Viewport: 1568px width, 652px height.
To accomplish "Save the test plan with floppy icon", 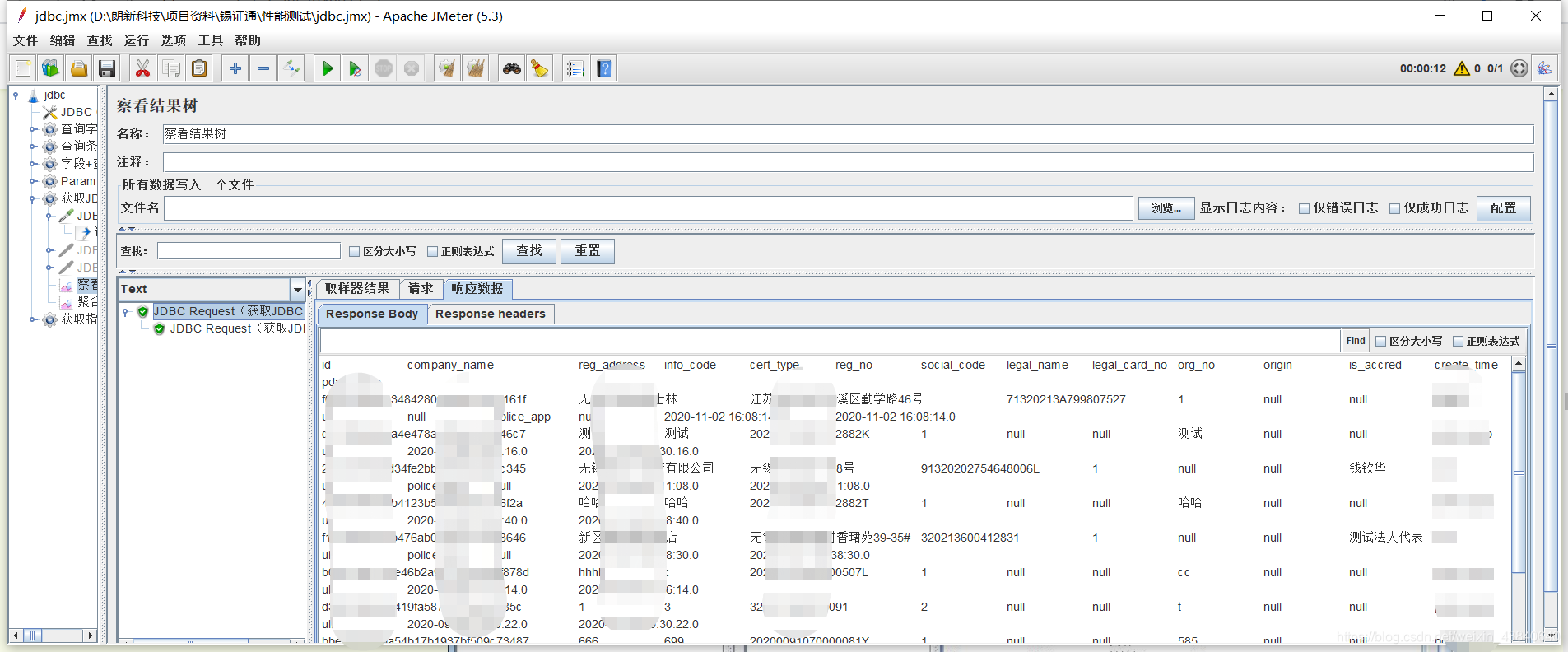I will click(107, 68).
